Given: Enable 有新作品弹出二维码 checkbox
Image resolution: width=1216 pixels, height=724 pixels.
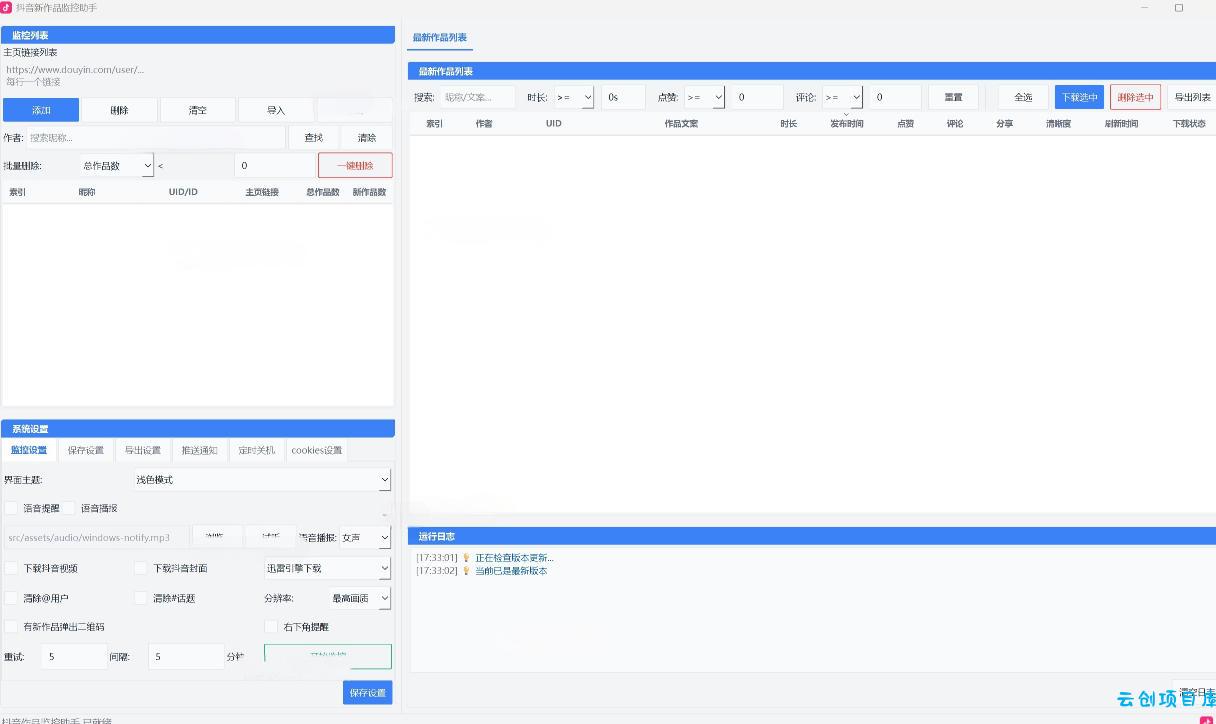Looking at the screenshot, I should 11,627.
